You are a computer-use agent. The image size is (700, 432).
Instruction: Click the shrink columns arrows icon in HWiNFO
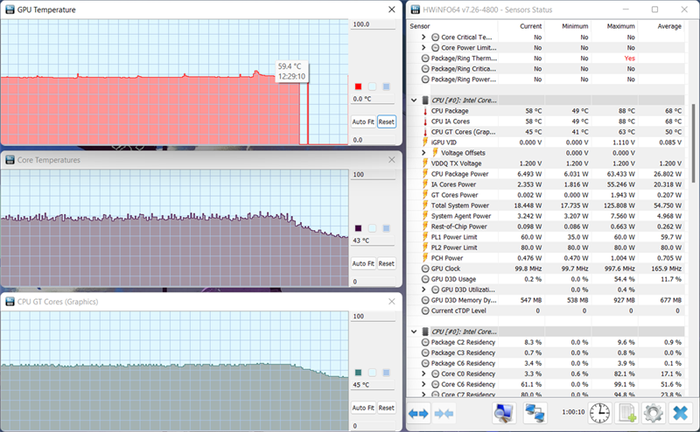443,414
